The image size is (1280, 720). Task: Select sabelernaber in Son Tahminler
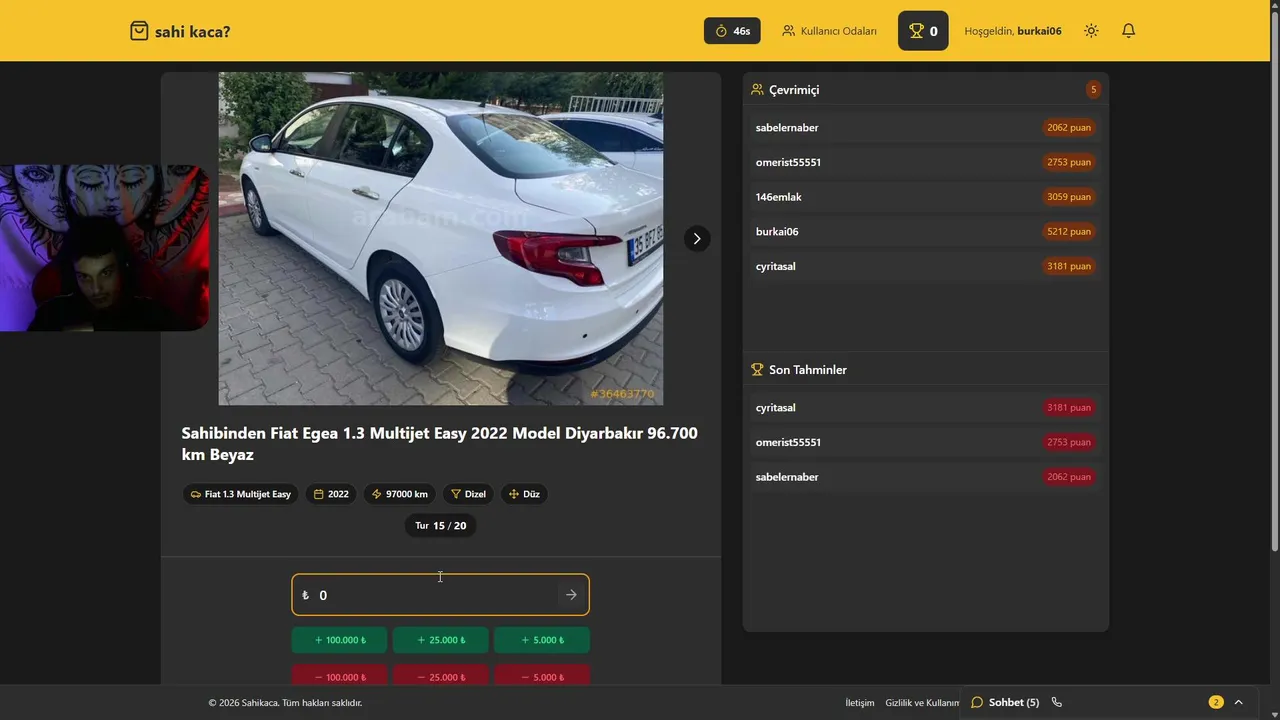925,477
